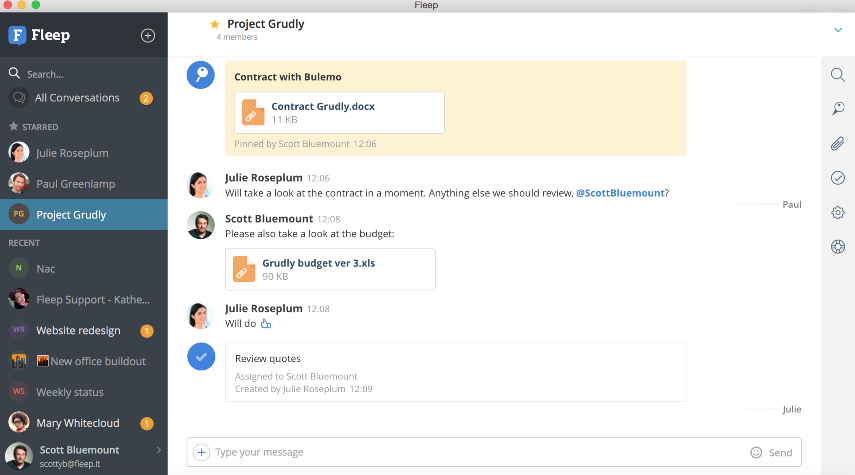This screenshot has height=475, width=855.
Task: Expand the conversation header chevron
Action: (838, 30)
